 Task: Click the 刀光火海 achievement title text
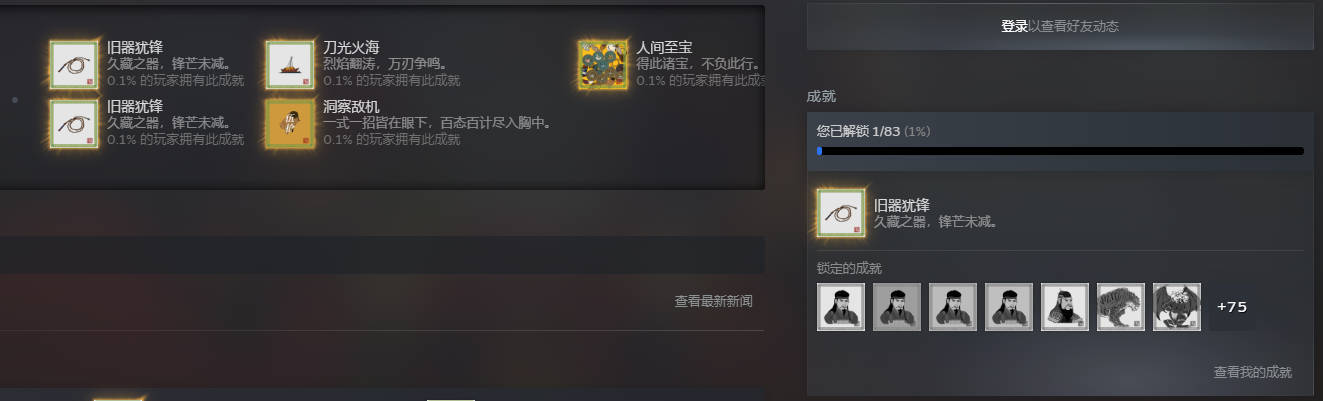[x=351, y=47]
